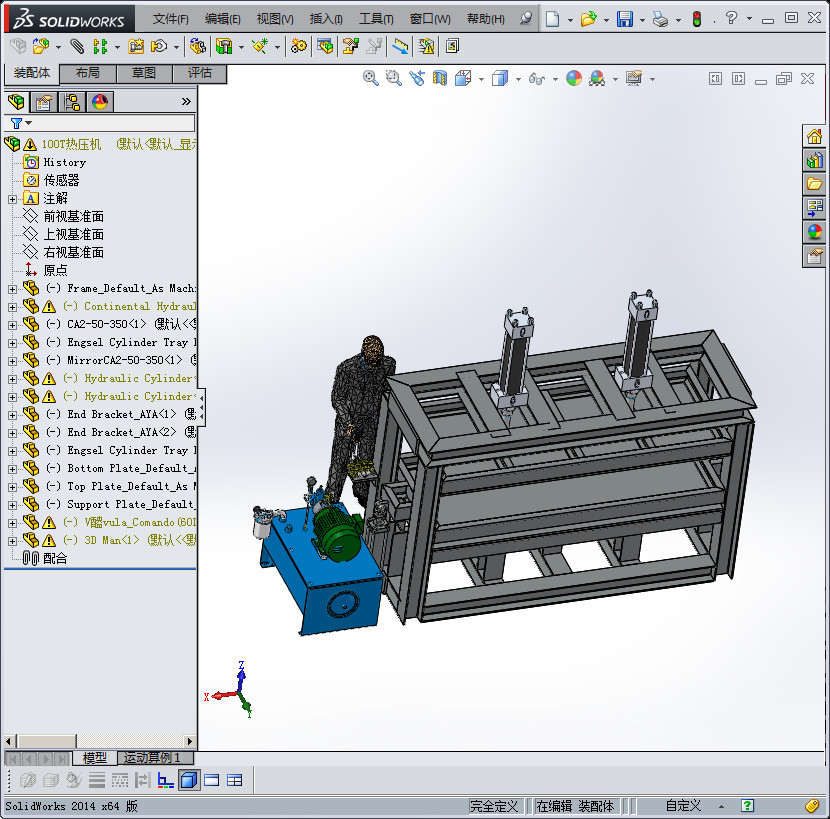Toggle the triad coordinate axis icon

click(x=166, y=780)
